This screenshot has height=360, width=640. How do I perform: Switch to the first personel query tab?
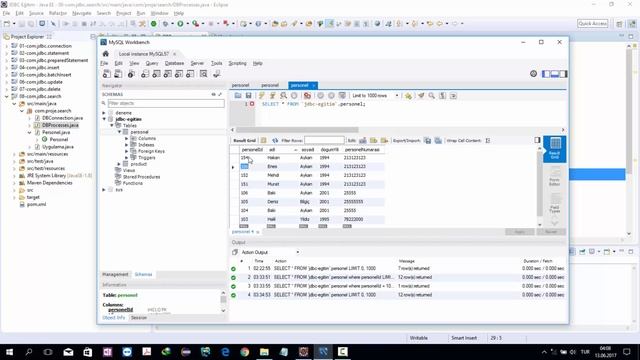240,85
